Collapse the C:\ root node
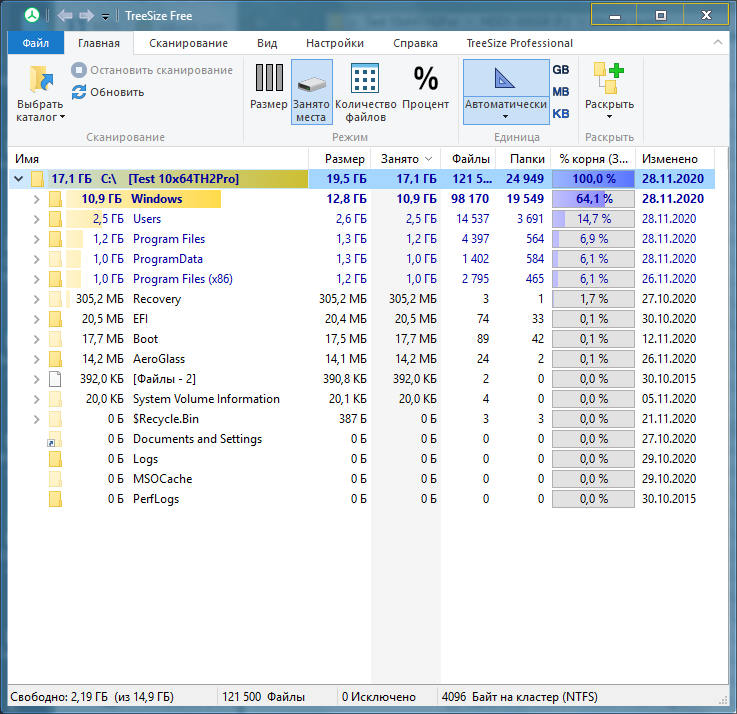This screenshot has width=737, height=714. 18,179
